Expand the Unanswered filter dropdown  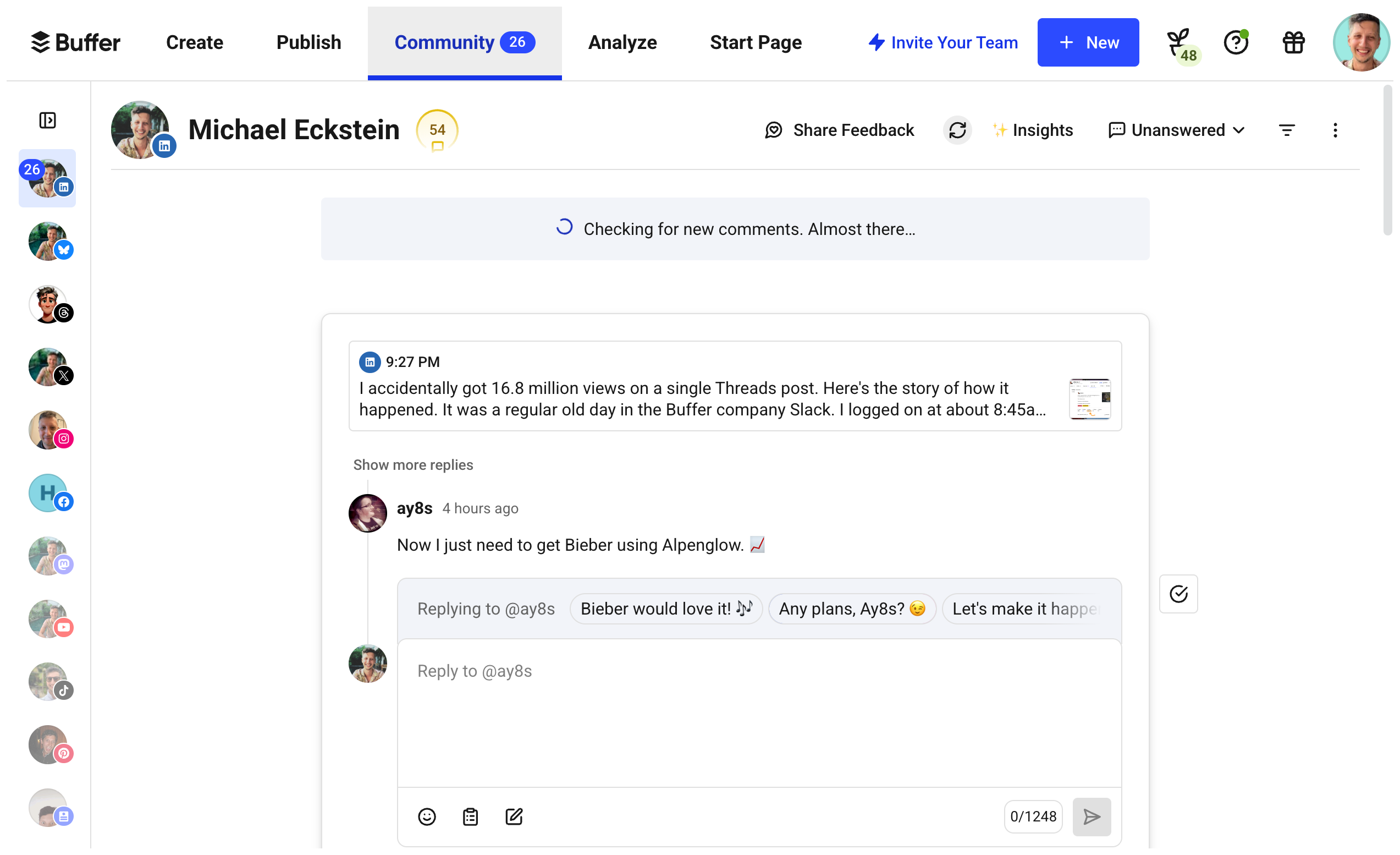pos(1177,130)
